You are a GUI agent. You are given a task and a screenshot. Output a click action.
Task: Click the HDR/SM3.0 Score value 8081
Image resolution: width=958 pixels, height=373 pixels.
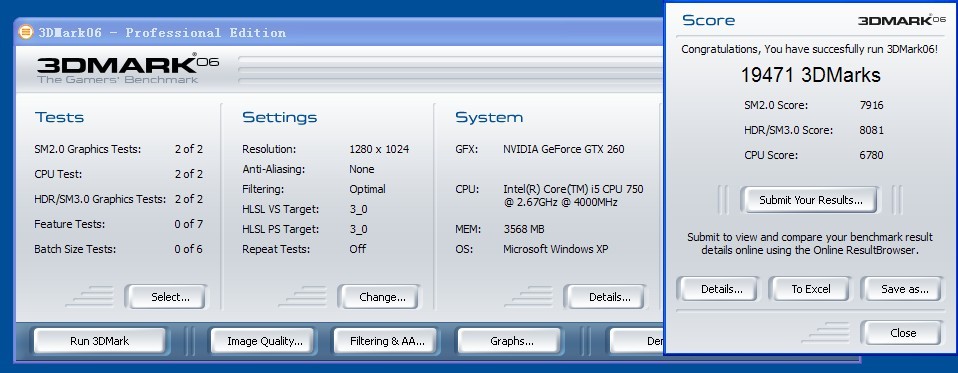[x=871, y=130]
